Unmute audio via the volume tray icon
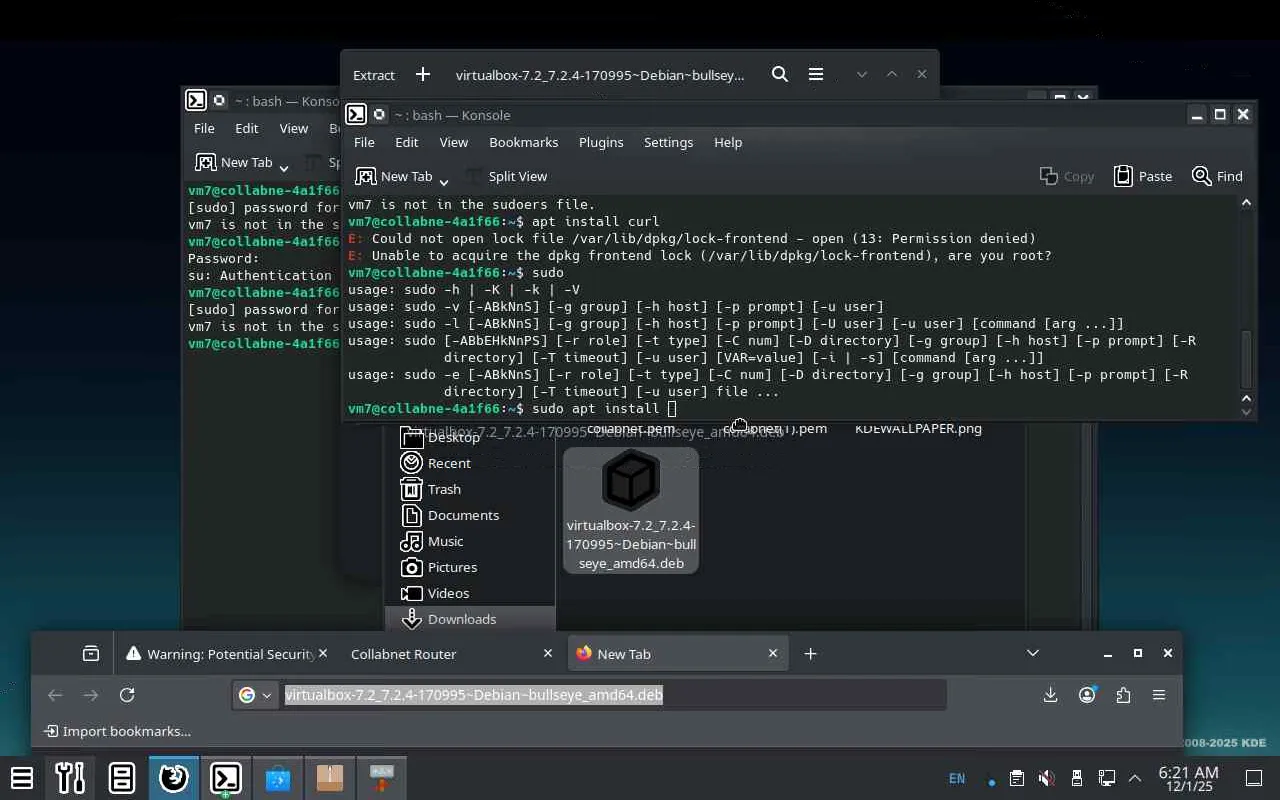The image size is (1280, 800). [x=1046, y=778]
